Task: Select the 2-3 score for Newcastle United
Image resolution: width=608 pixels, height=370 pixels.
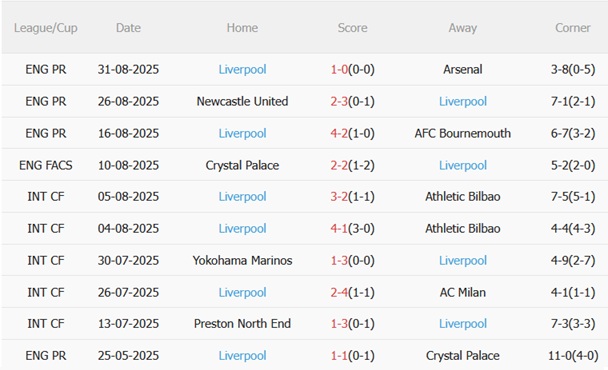Action: (x=339, y=101)
